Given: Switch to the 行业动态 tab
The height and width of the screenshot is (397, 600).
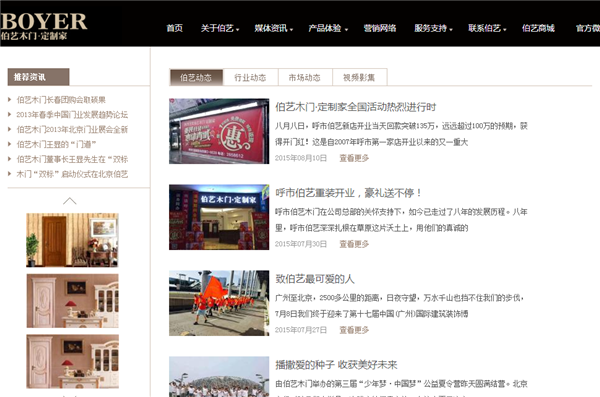Looking at the screenshot, I should tap(250, 77).
